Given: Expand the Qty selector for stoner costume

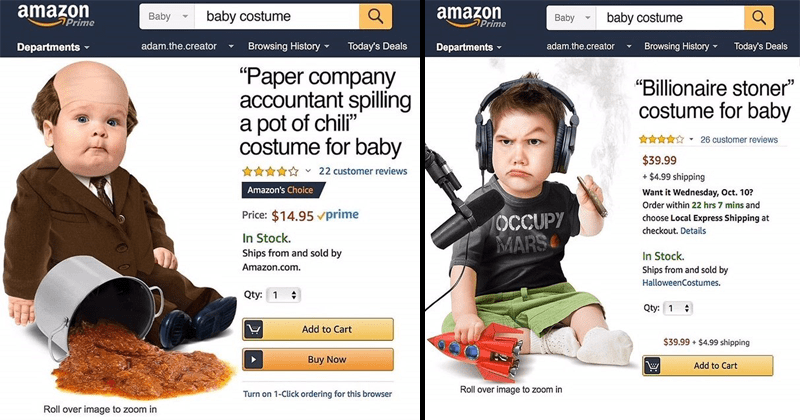Looking at the screenshot, I should pyautogui.click(x=678, y=308).
